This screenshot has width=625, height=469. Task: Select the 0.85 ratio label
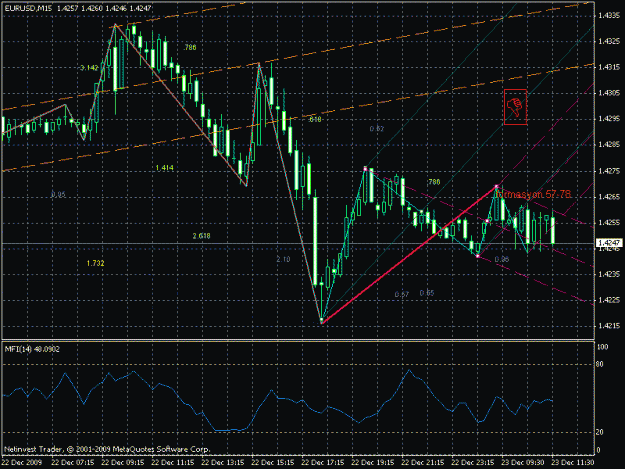pyautogui.click(x=59, y=194)
